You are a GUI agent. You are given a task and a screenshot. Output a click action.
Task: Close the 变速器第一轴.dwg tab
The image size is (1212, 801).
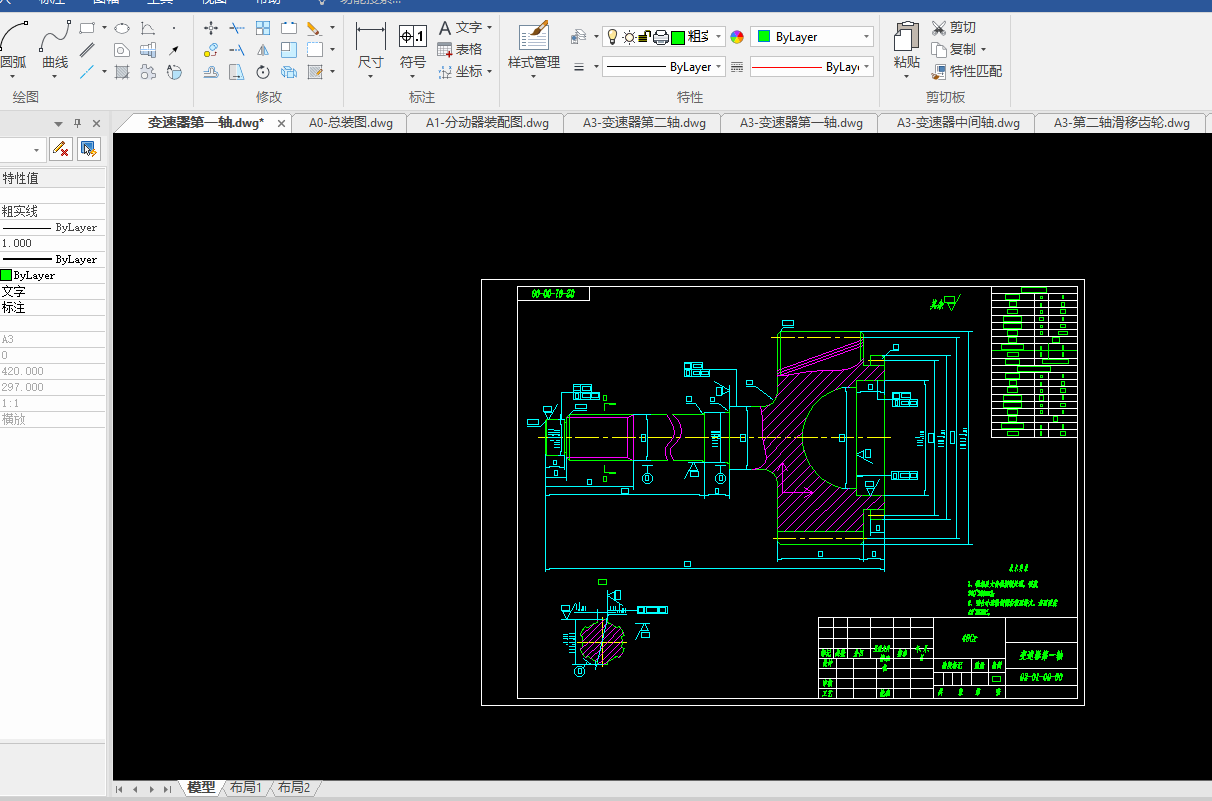coord(282,123)
